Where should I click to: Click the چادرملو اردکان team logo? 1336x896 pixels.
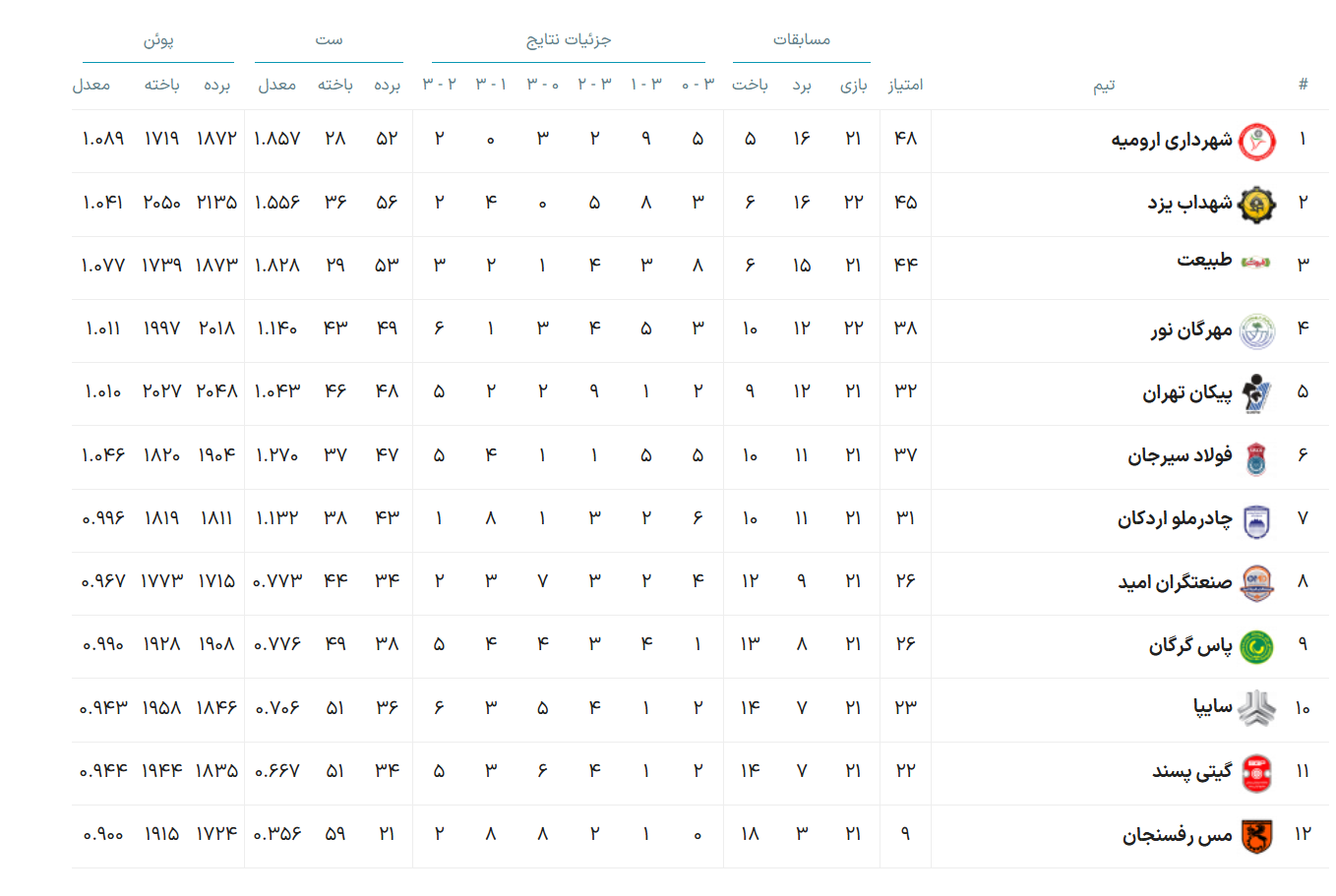click(1256, 521)
